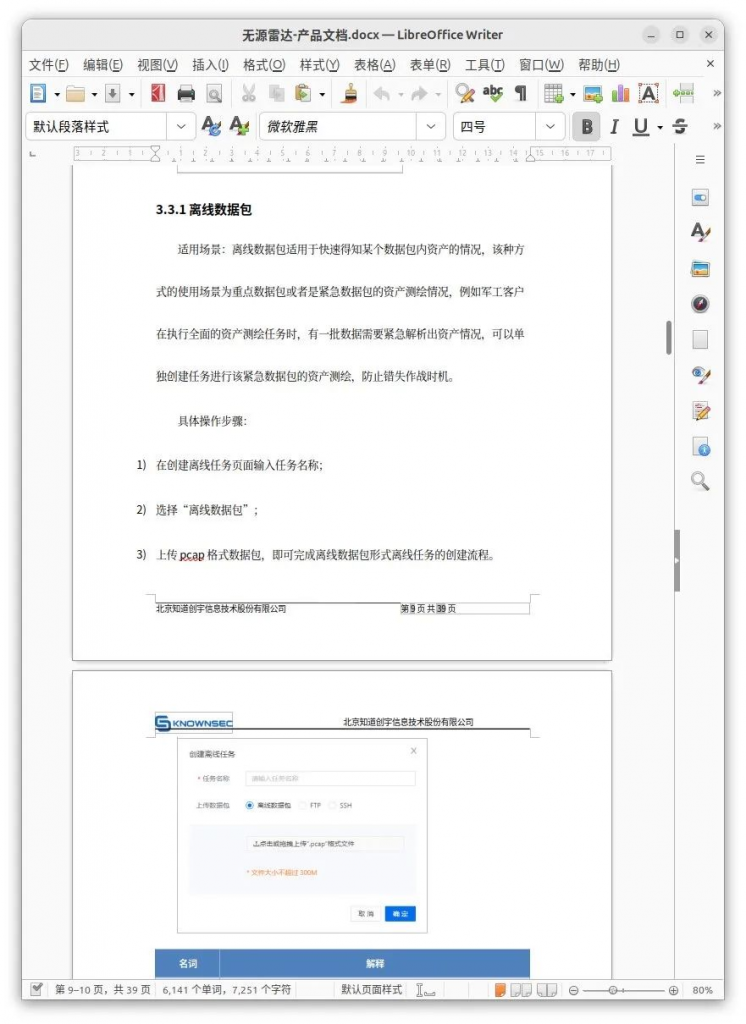Activate the Clone Formatting paintbrush
Viewport: 746px width, 1024px height.
tap(350, 94)
